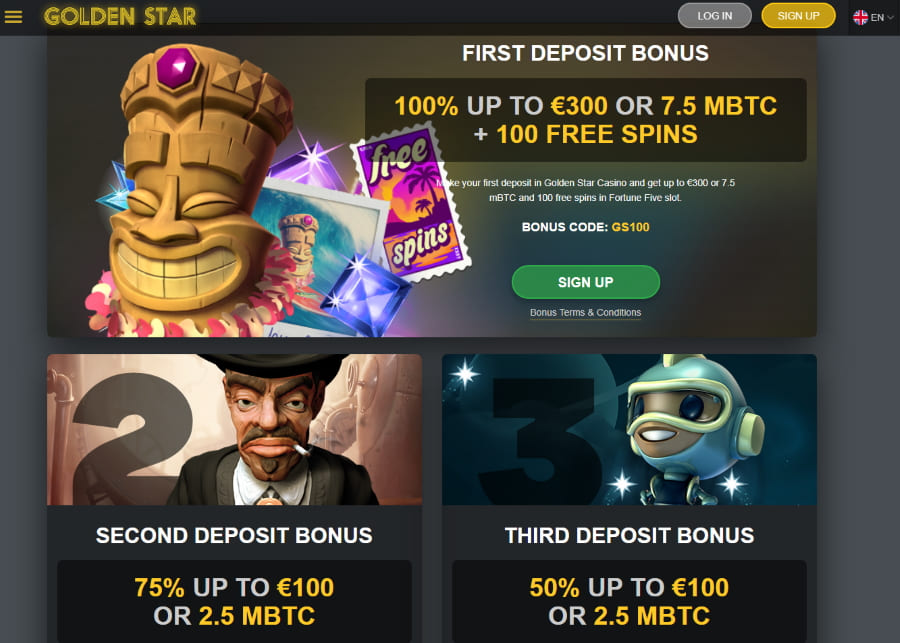Click the UK flag language icon
The image size is (900, 643).
click(860, 17)
